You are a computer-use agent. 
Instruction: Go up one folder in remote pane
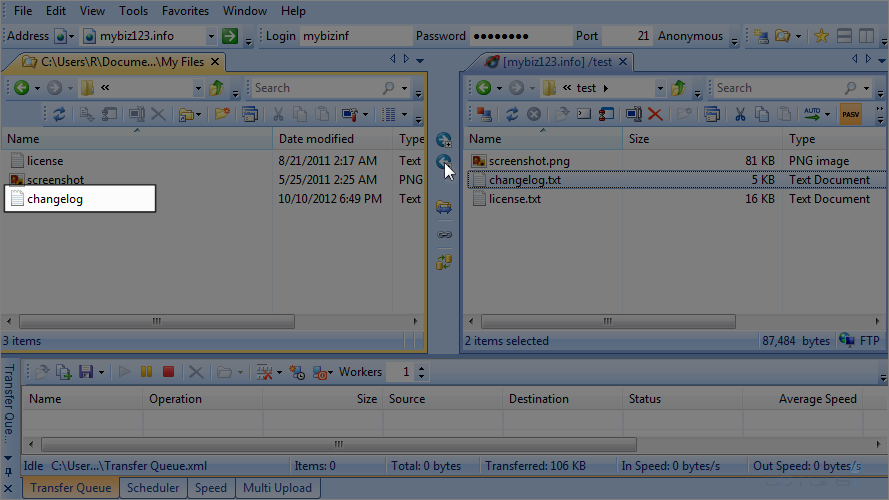click(x=677, y=88)
